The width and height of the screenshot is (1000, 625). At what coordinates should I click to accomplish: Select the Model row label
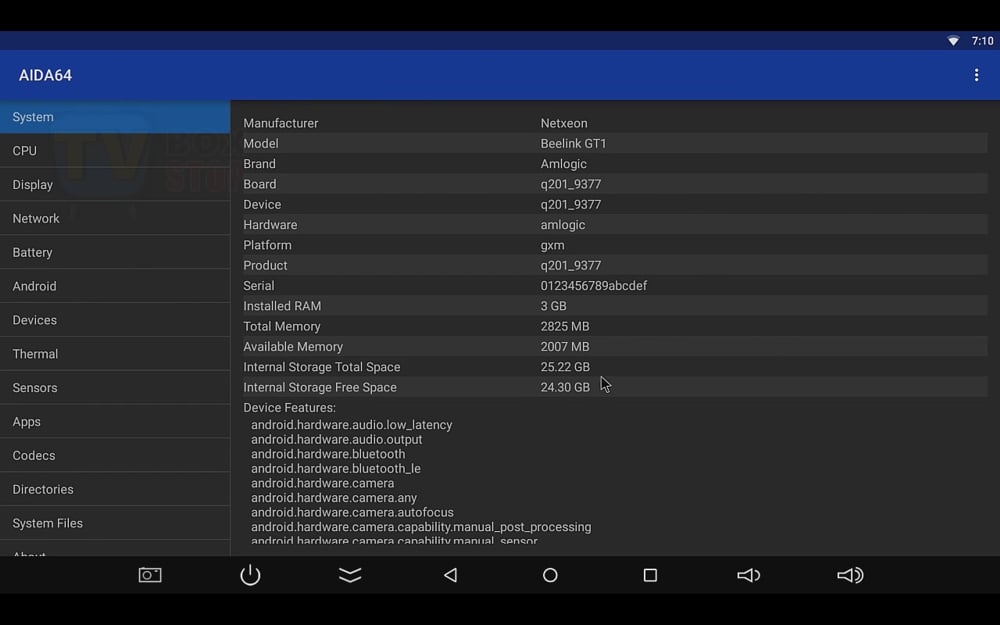pos(261,143)
